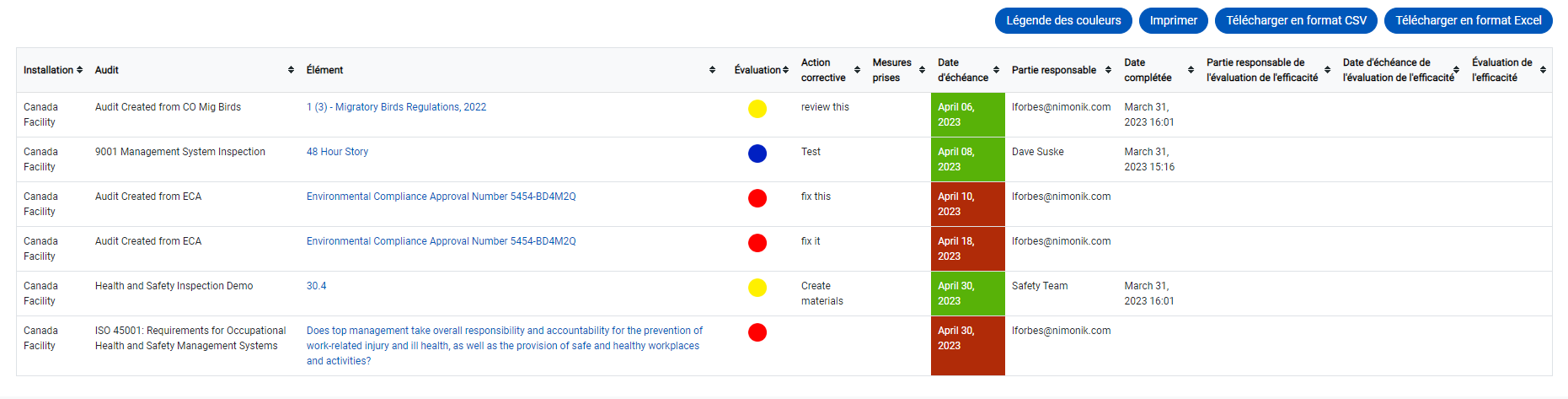Viewport: 1568px width, 399px height.
Task: Open Environmental Compliance Approval link in fix it row
Action: [441, 241]
